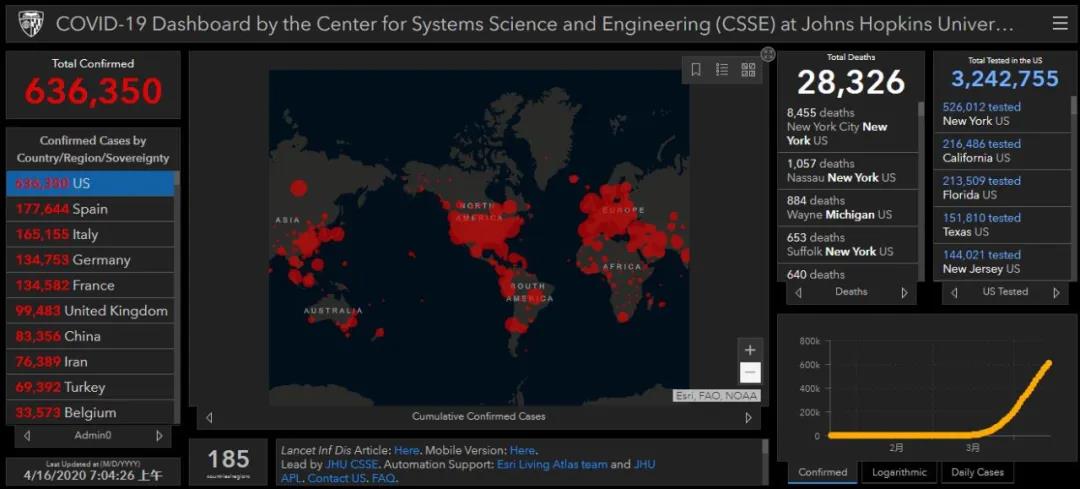1080x489 pixels.
Task: Go to next page after Admin0
Action: (158, 436)
